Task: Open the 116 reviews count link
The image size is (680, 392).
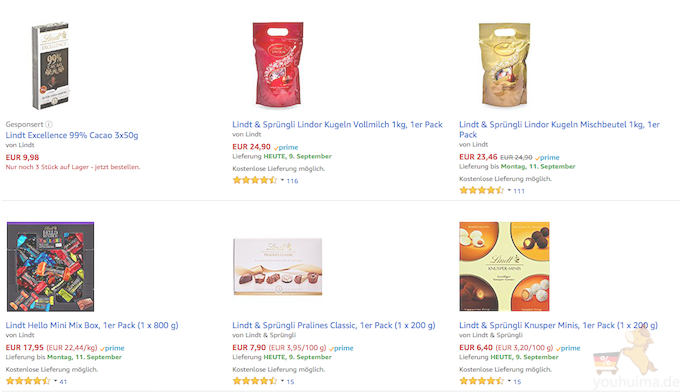Action: coord(292,181)
